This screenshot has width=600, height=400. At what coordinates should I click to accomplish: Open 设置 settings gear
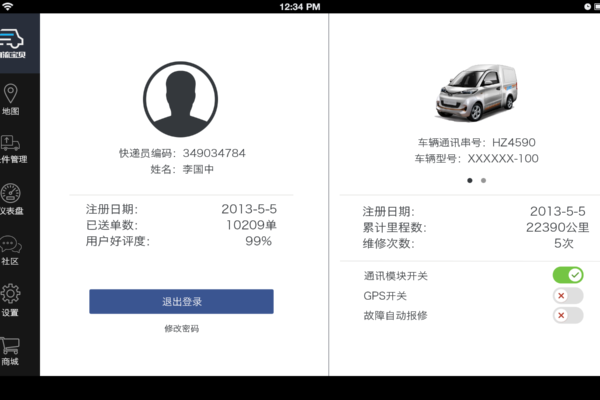(11, 300)
